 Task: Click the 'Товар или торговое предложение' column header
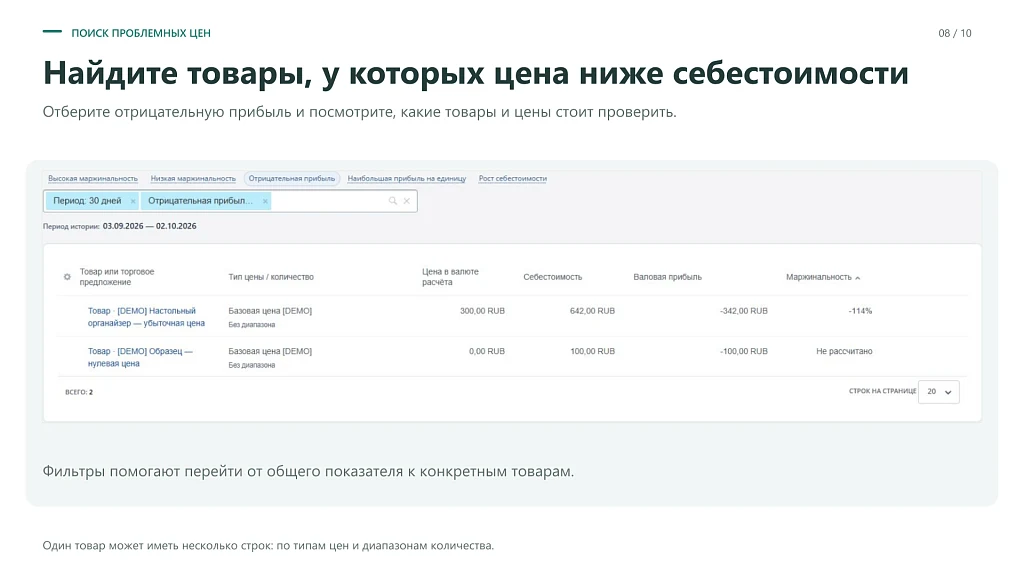tap(117, 277)
